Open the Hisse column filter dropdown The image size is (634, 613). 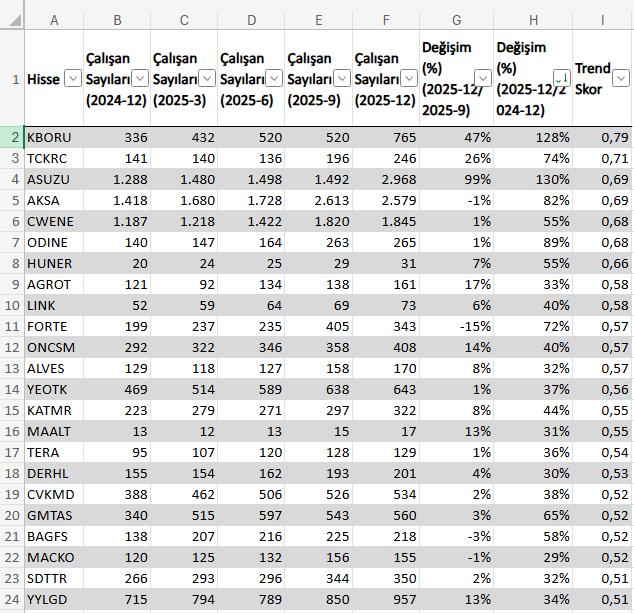pos(73,78)
